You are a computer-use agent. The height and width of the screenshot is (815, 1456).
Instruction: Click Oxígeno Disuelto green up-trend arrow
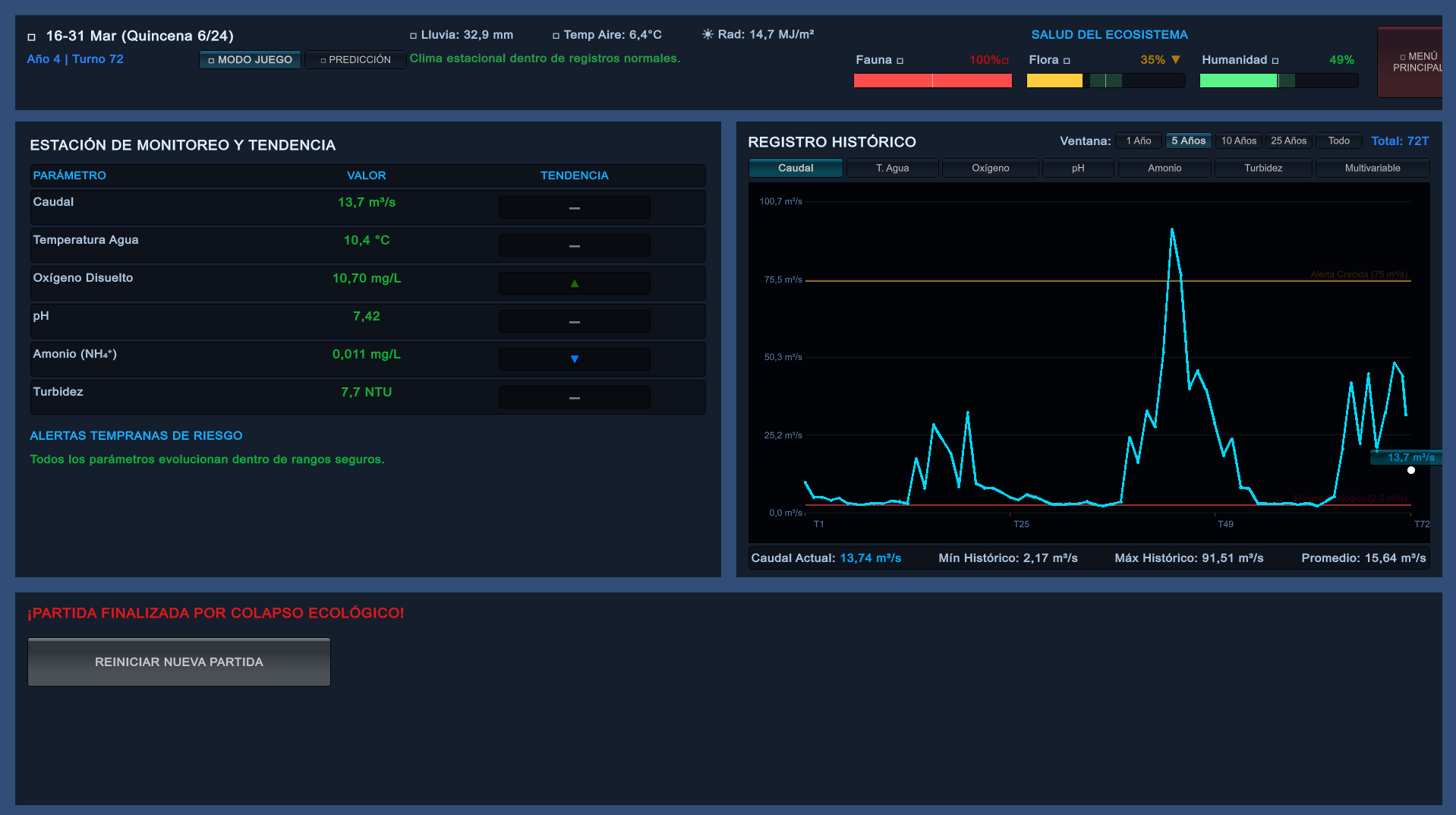pyautogui.click(x=575, y=283)
